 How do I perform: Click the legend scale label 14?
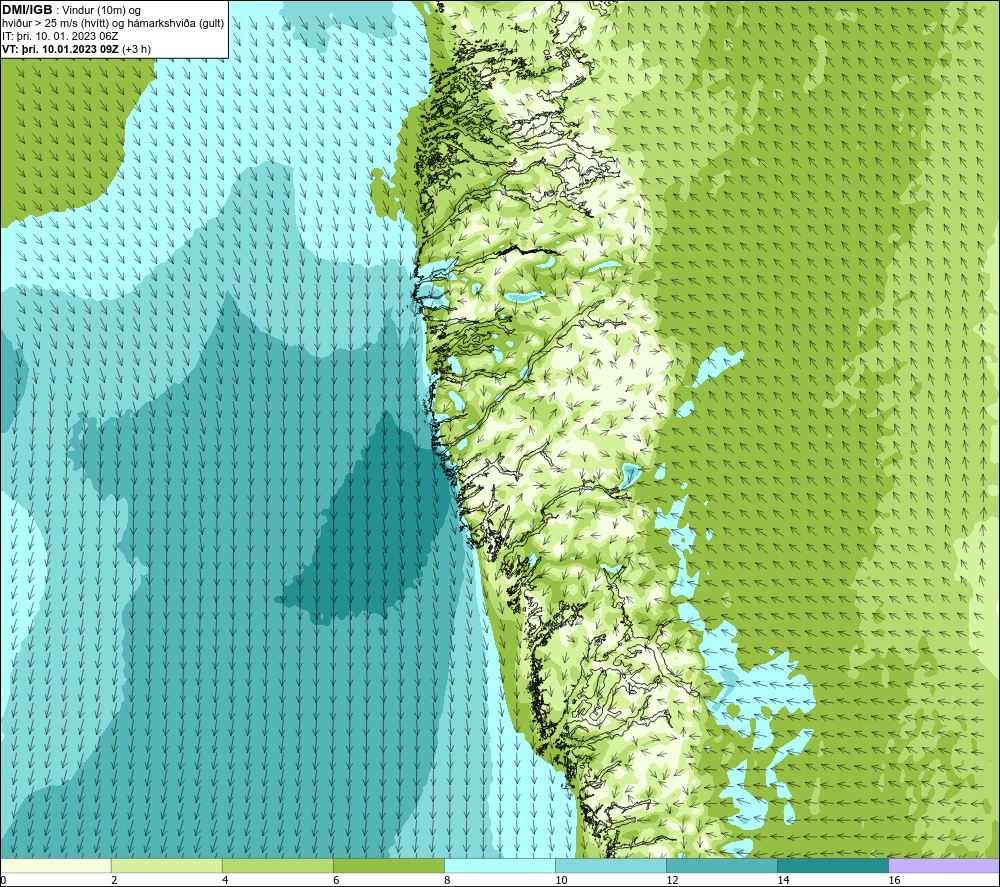pyautogui.click(x=783, y=881)
